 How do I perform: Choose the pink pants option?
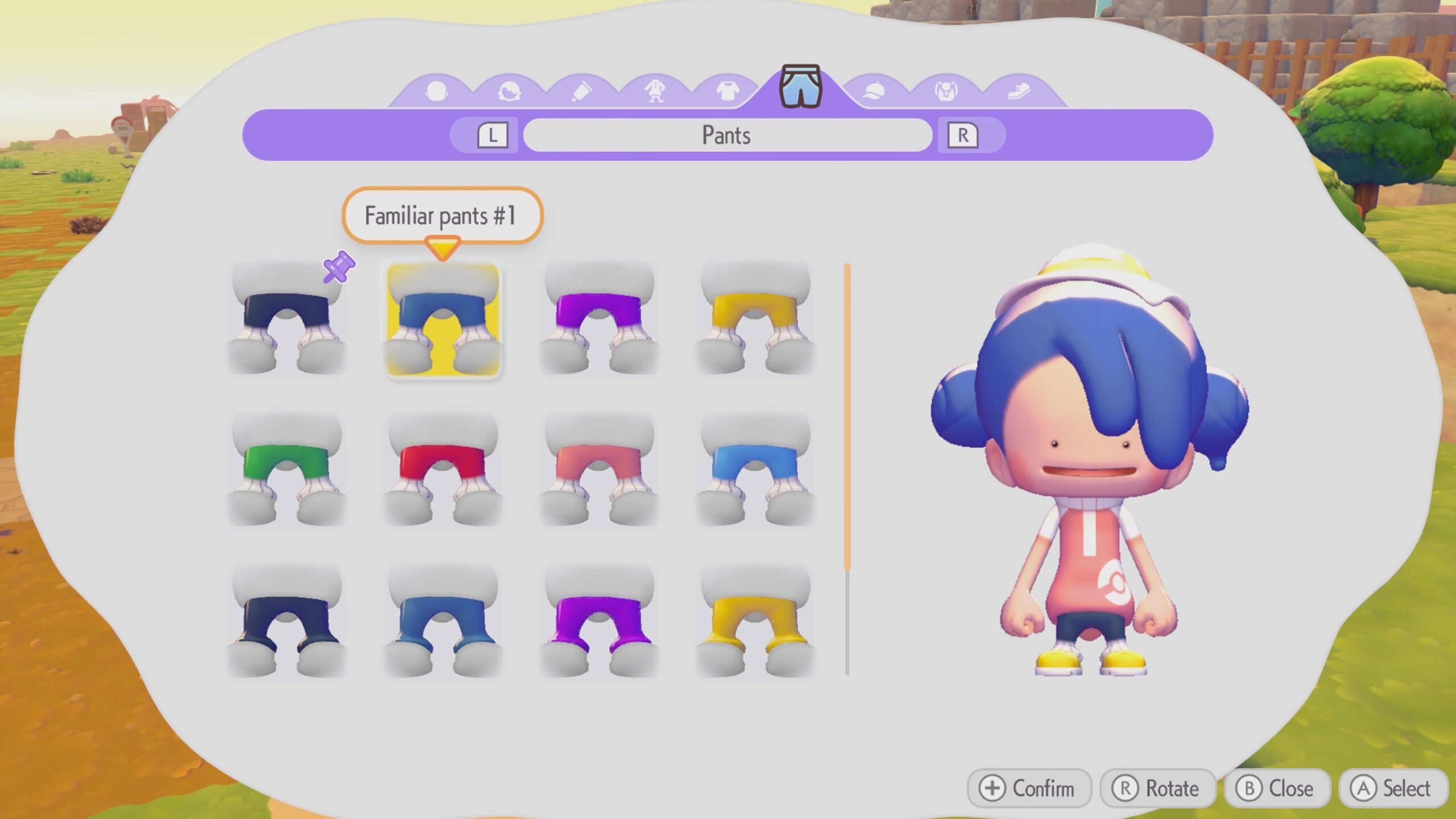[x=599, y=470]
